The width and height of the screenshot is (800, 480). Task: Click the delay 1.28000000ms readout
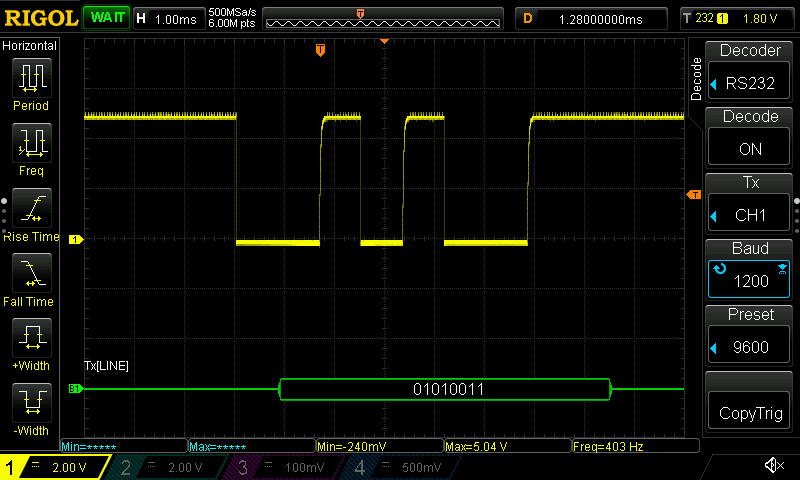[x=591, y=19]
